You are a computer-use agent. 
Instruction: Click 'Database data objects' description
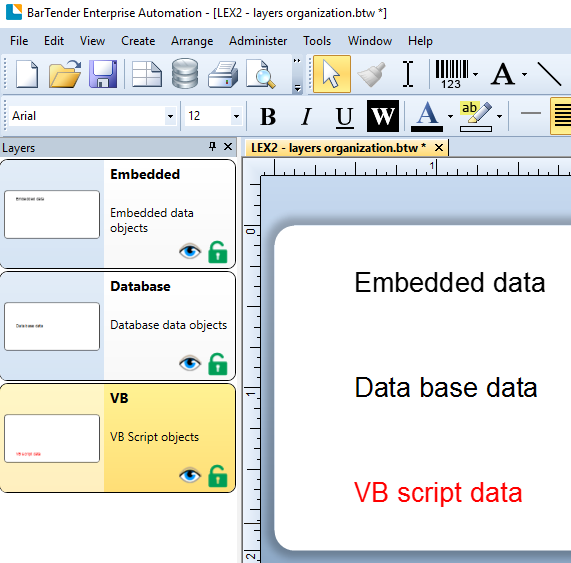click(169, 325)
